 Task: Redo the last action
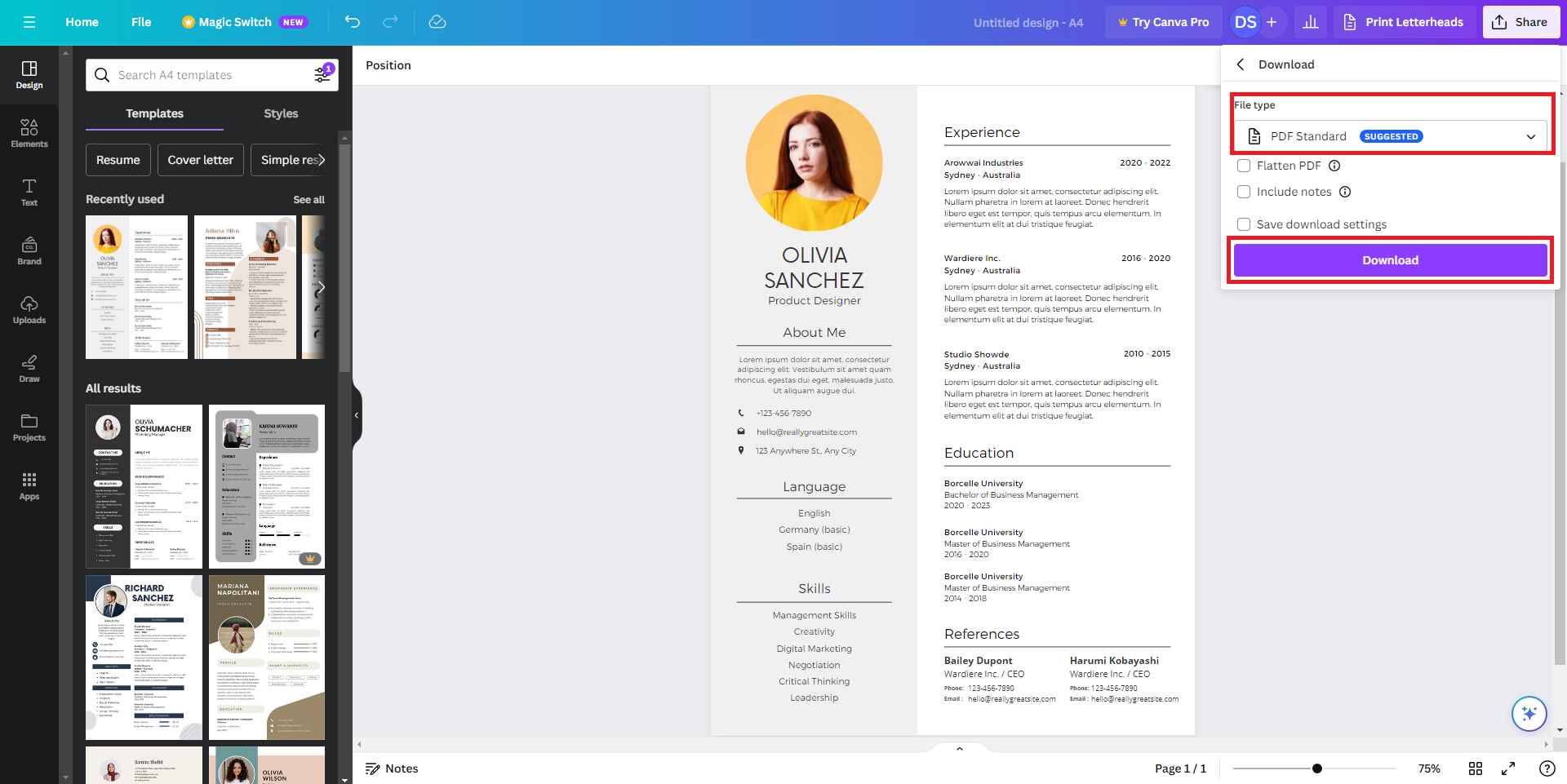pyautogui.click(x=390, y=22)
